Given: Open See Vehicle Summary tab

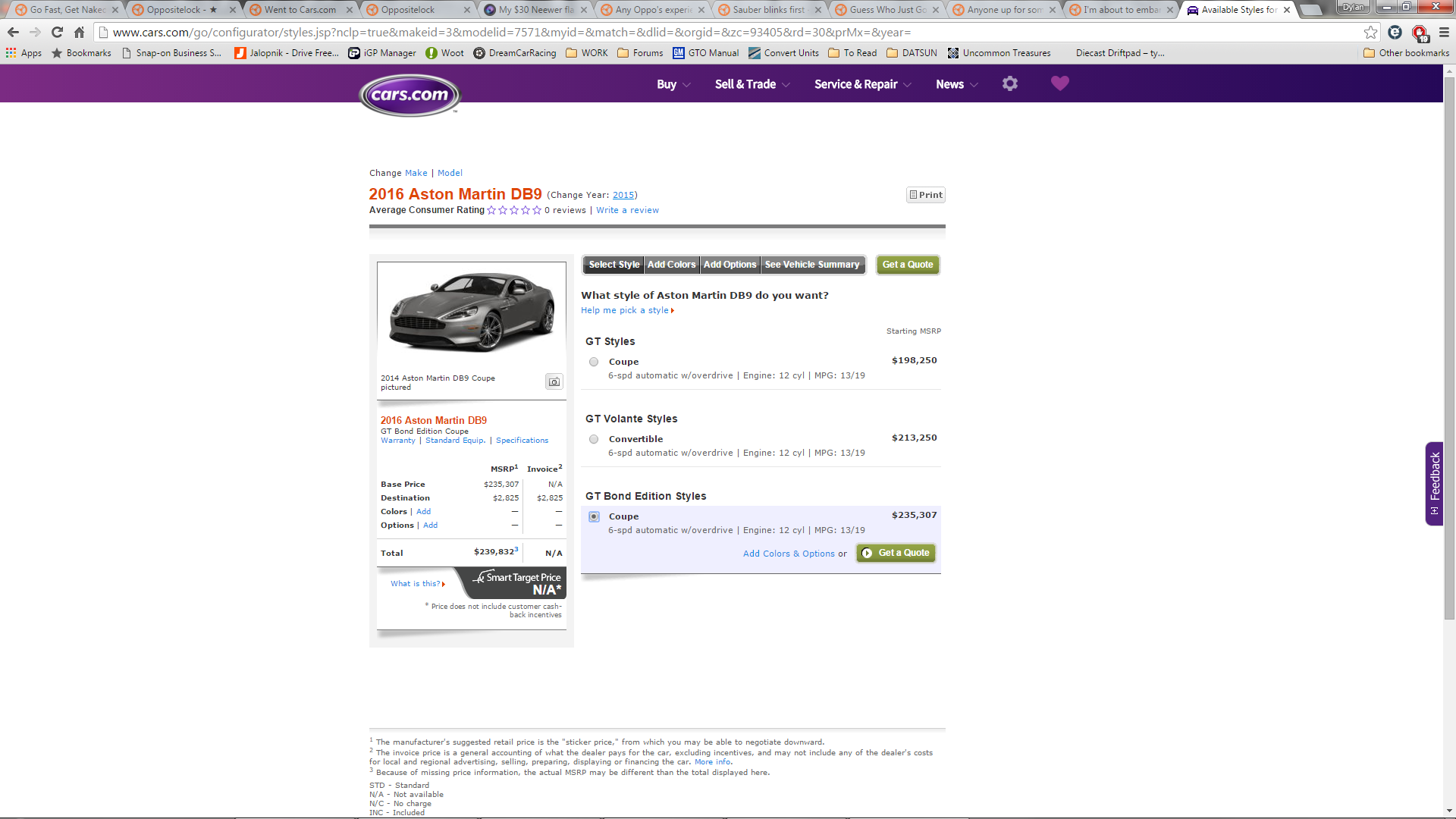Looking at the screenshot, I should tap(812, 265).
